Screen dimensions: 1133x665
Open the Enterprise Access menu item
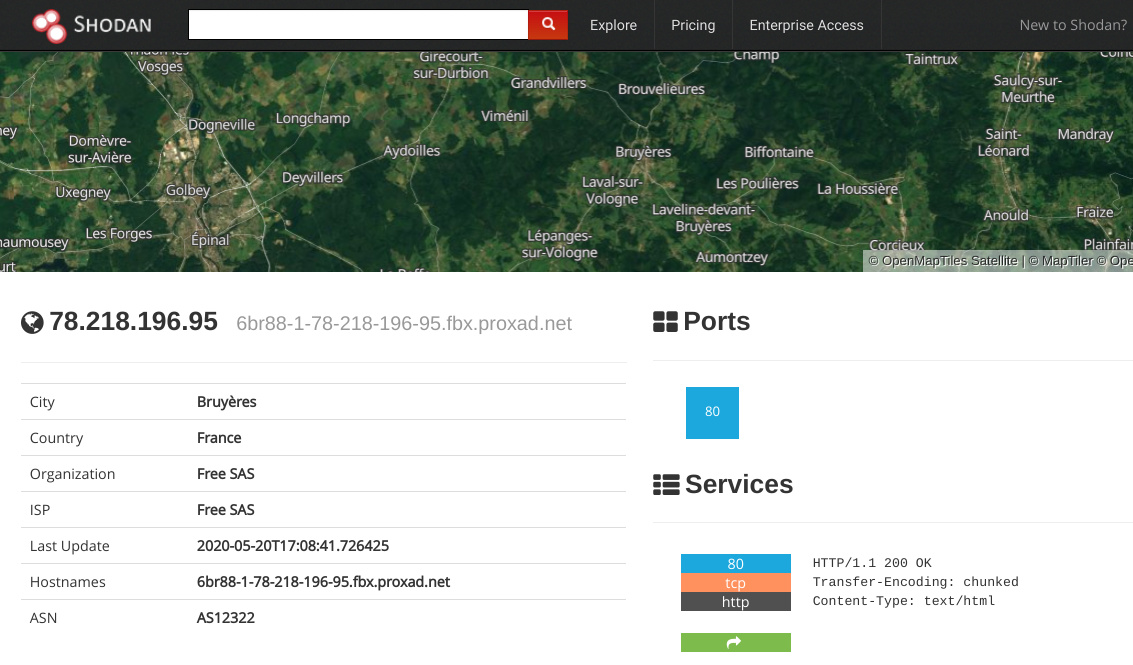806,25
